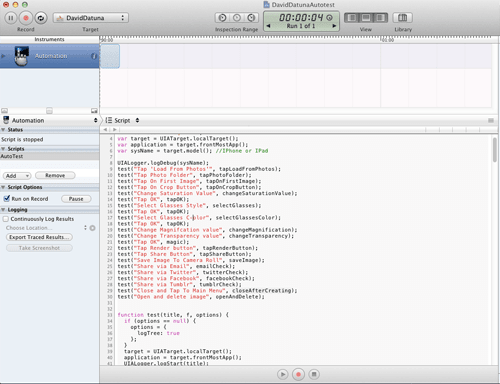Go to previous run arrow in timer display

pos(269,26)
